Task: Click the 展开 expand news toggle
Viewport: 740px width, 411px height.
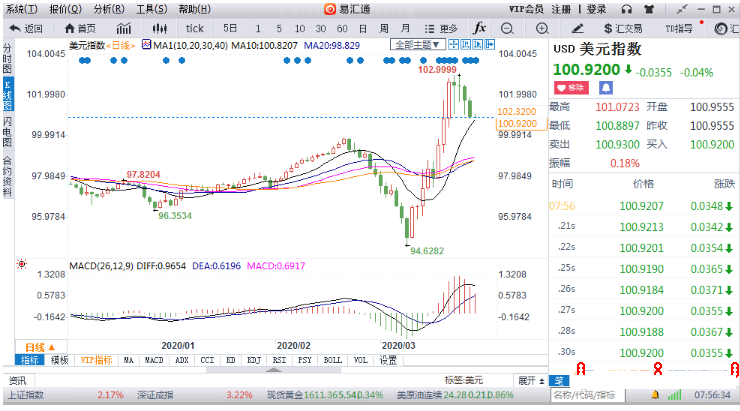Action: pos(531,380)
